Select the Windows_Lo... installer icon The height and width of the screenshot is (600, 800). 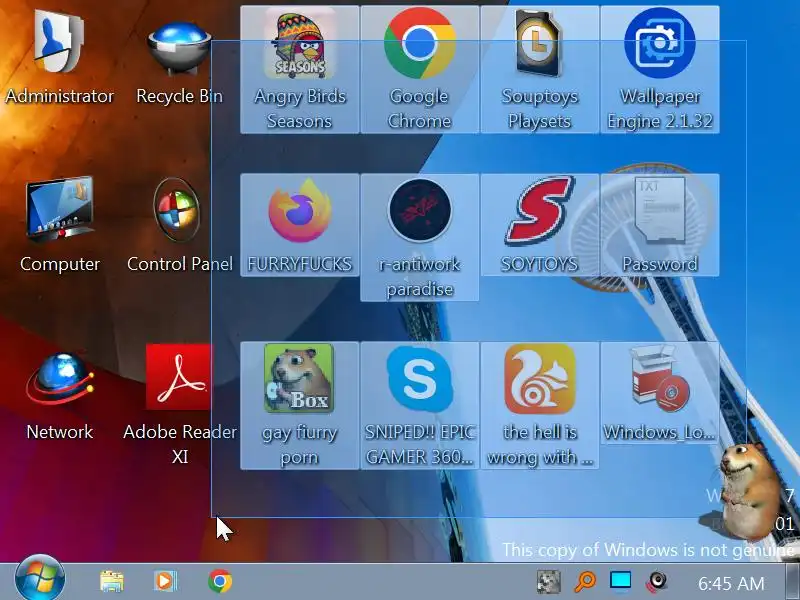[660, 392]
